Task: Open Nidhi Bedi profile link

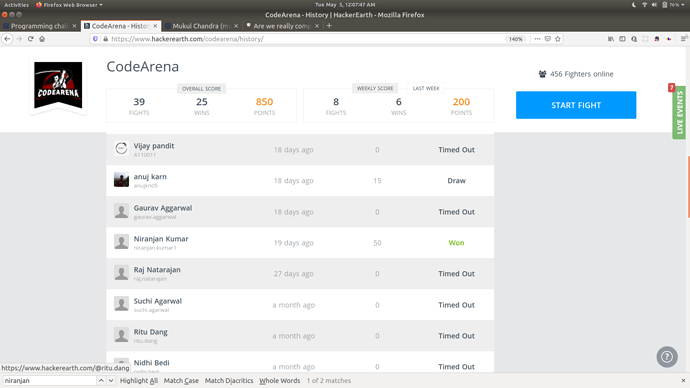Action: (151, 362)
